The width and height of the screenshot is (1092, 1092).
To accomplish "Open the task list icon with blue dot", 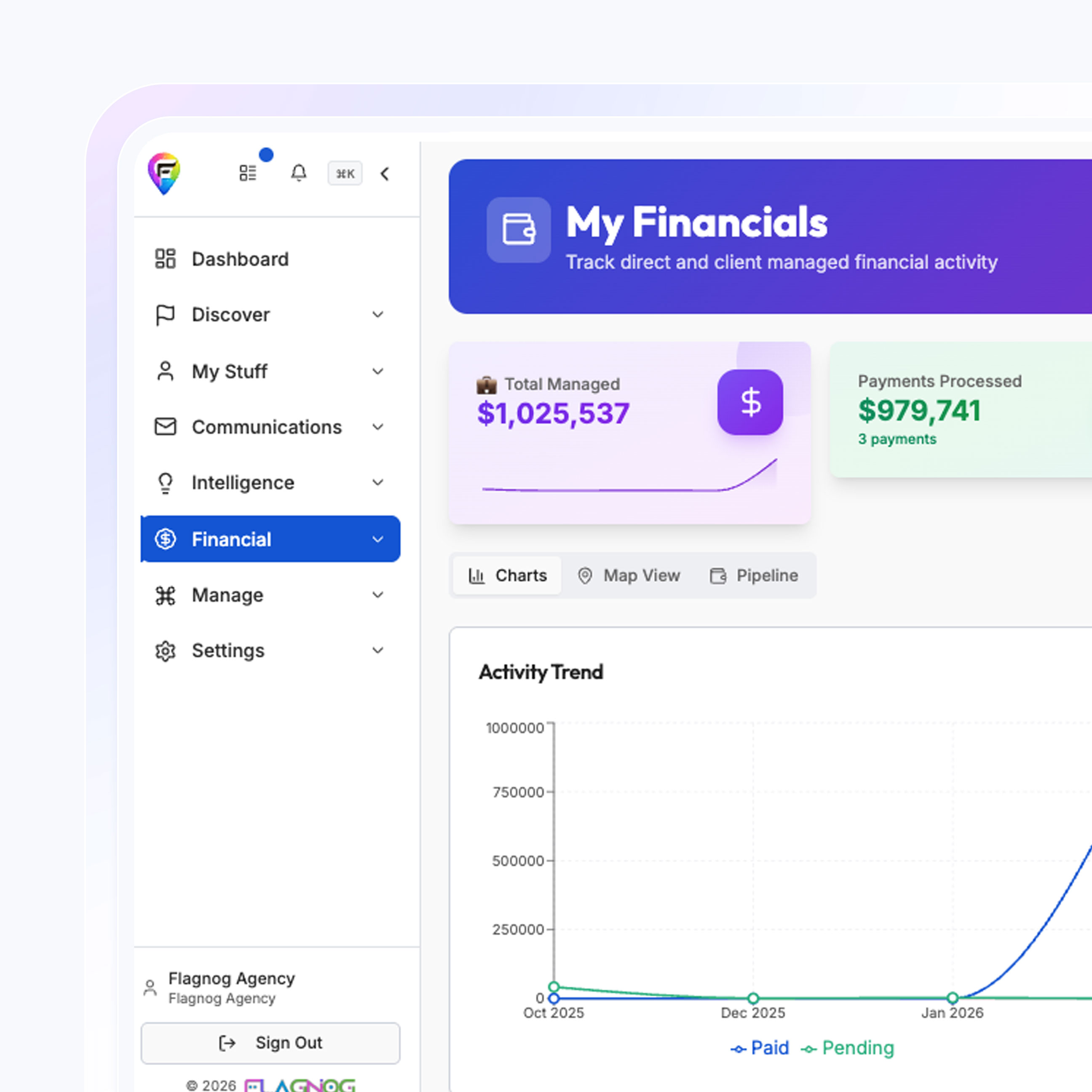I will (248, 173).
